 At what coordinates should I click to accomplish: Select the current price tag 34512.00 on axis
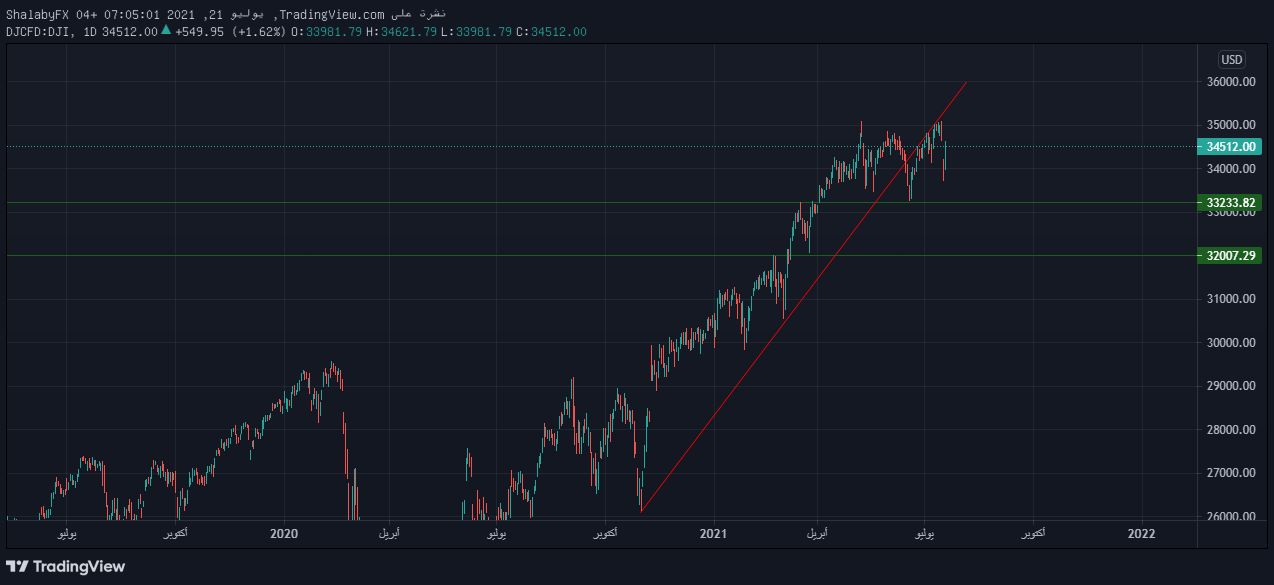[1230, 146]
